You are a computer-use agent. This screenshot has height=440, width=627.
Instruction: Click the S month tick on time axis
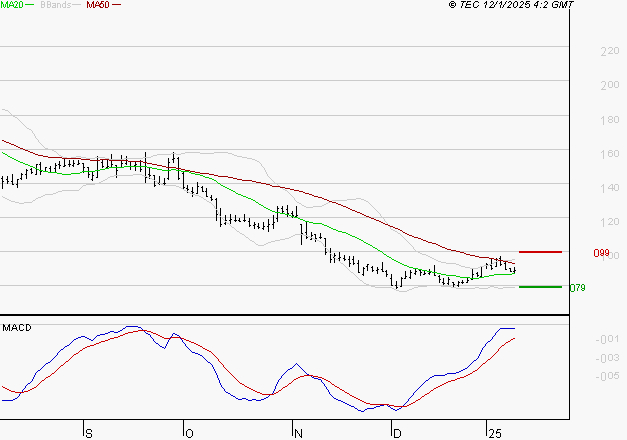[89, 433]
